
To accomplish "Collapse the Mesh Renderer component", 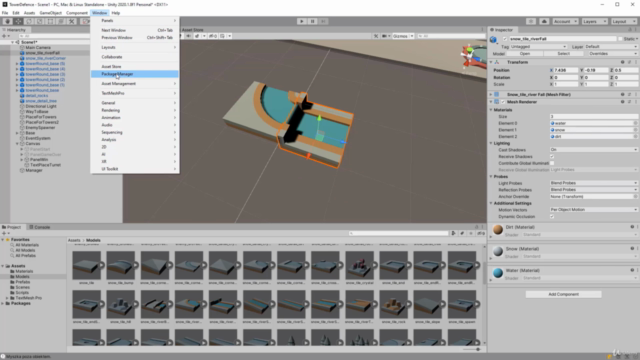I will click(491, 102).
